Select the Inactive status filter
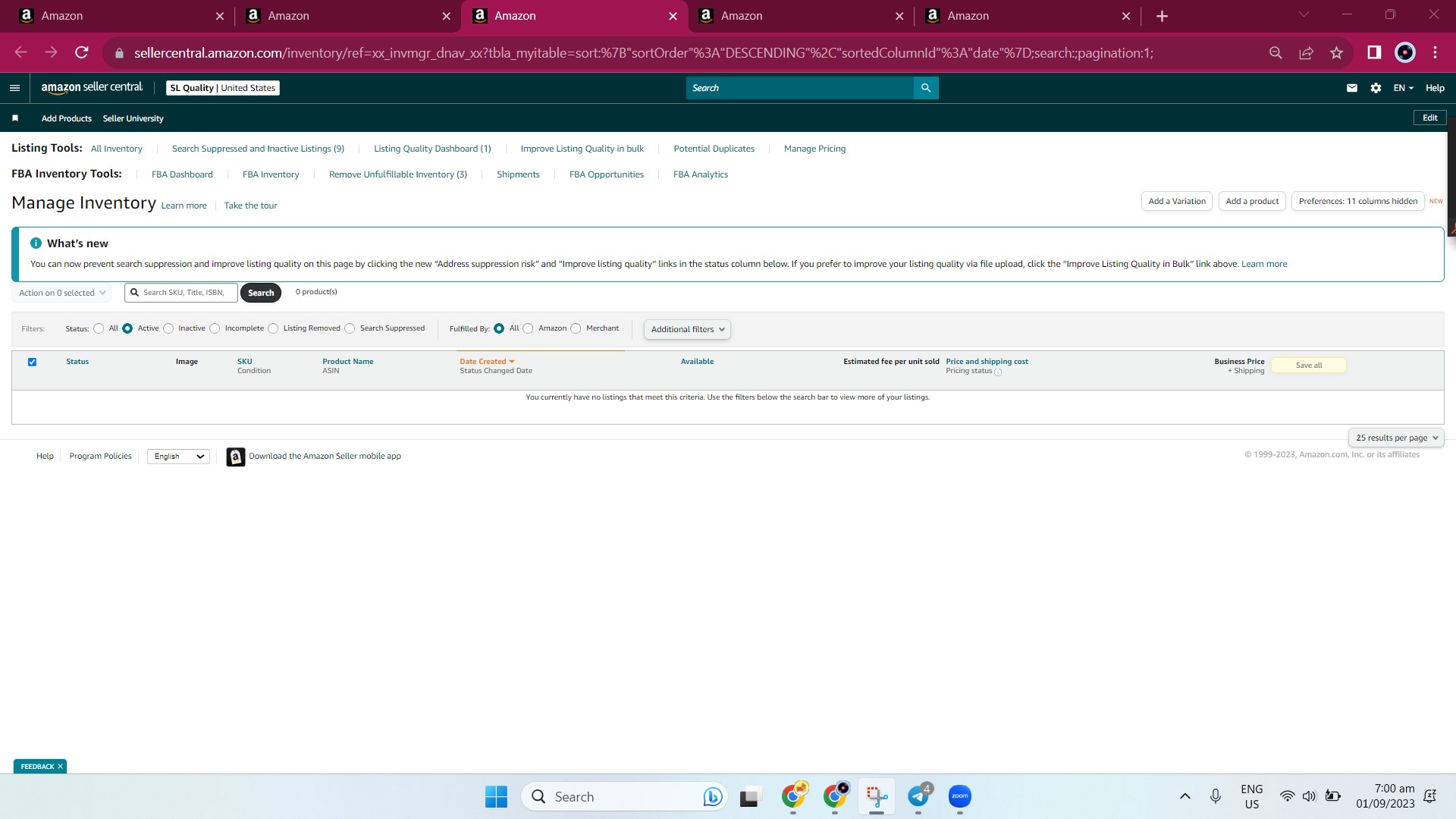1456x819 pixels. pyautogui.click(x=168, y=328)
